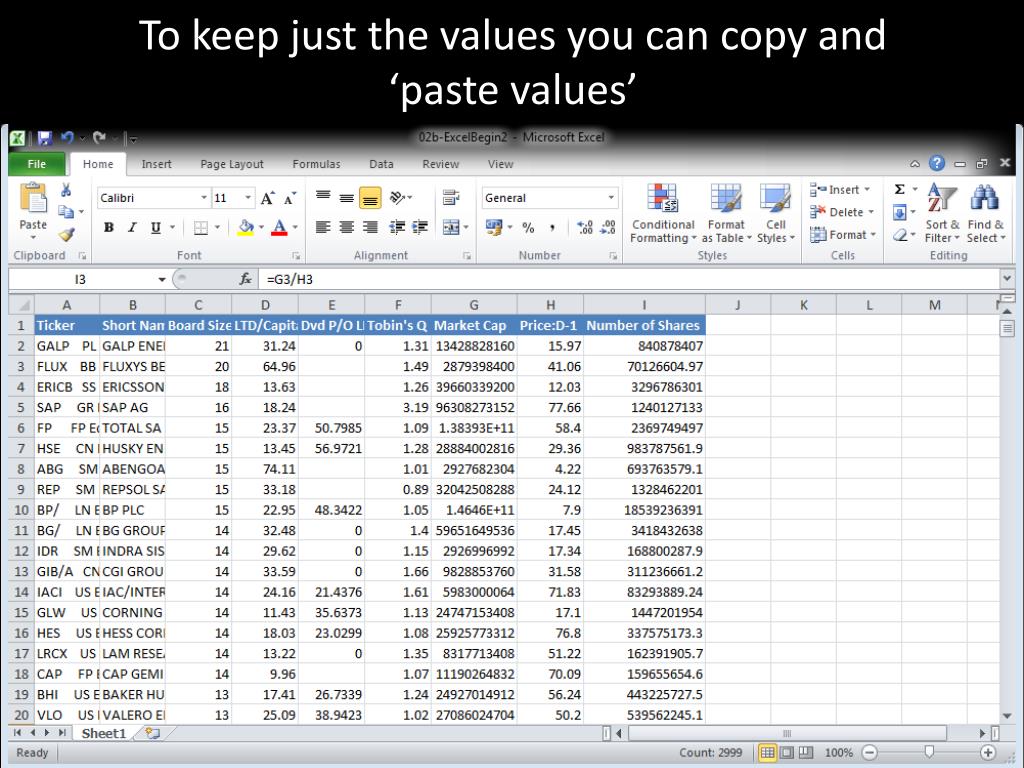
Task: Switch to the Insert tab
Action: (157, 164)
